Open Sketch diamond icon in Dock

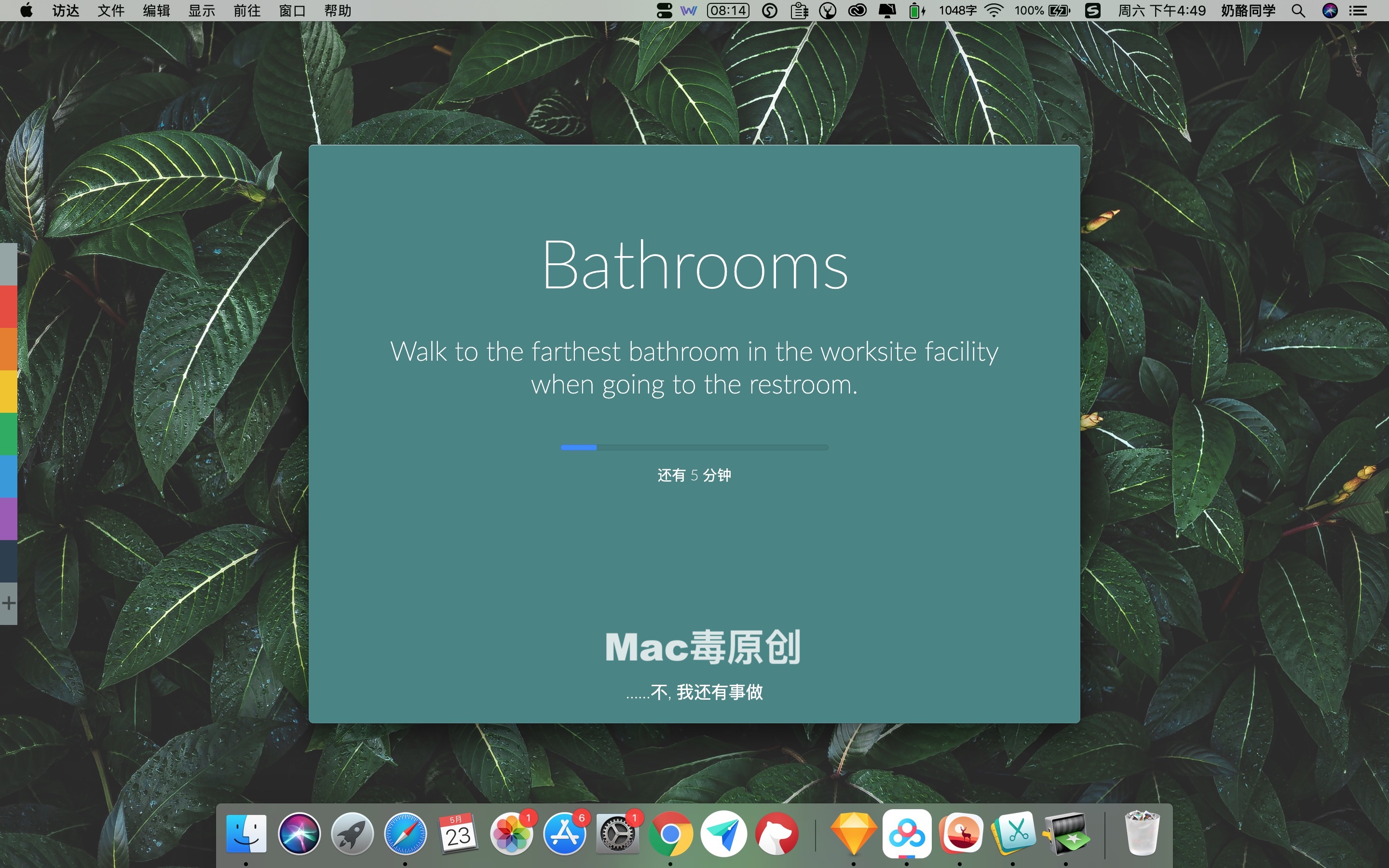854,834
